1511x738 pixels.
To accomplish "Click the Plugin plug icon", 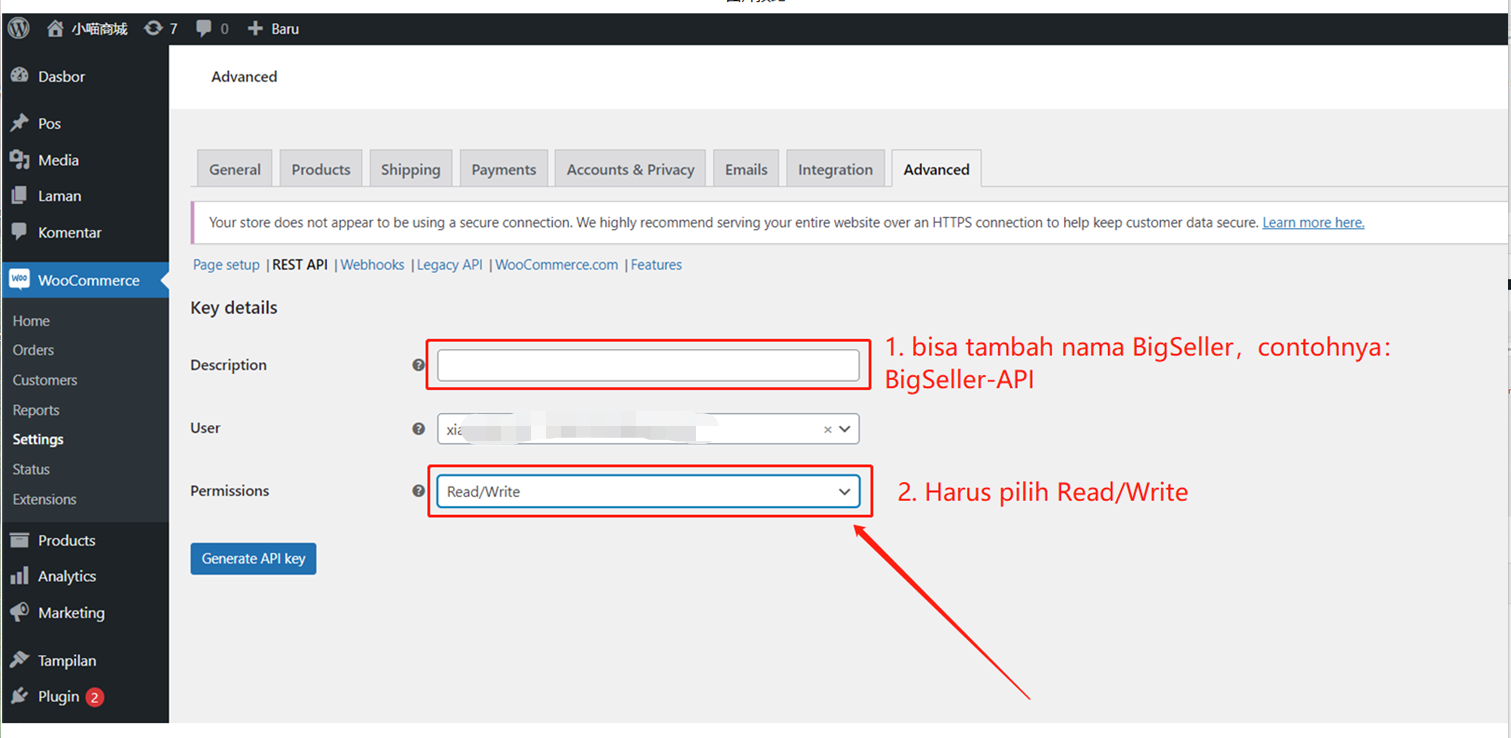I will coord(19,696).
